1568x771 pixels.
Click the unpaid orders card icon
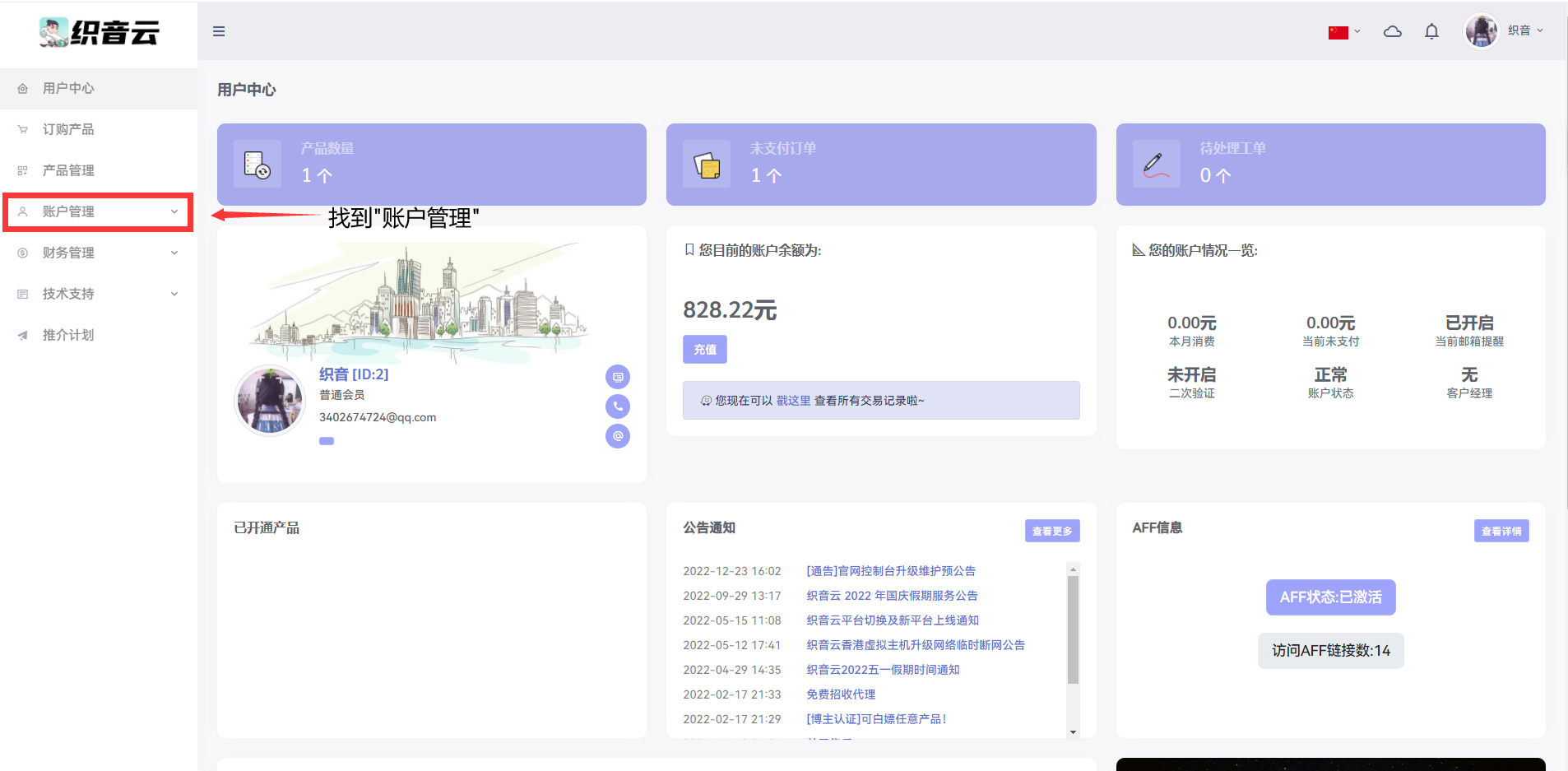click(707, 165)
